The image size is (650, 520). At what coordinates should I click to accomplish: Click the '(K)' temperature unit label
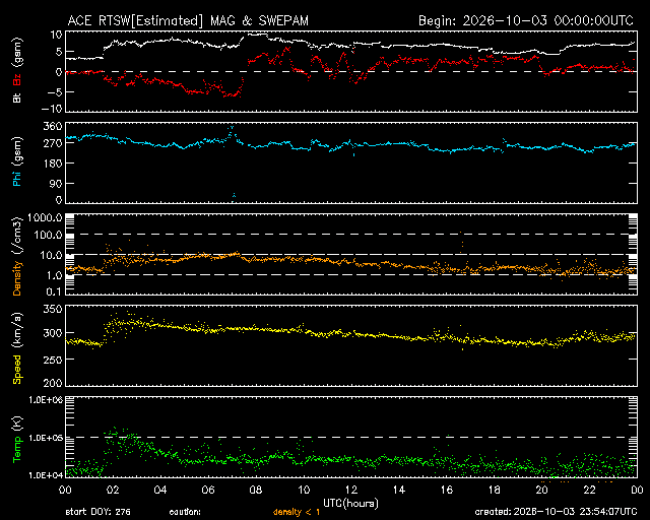(17, 423)
